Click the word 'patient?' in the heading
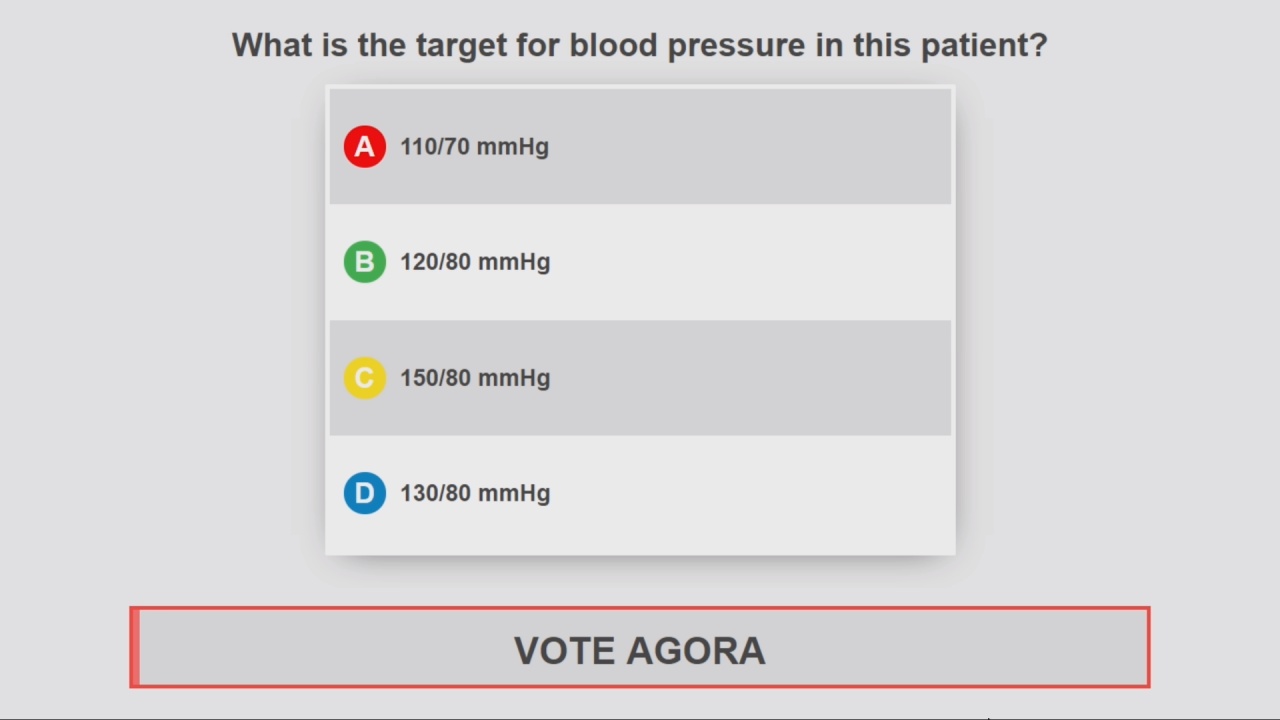 pos(984,45)
